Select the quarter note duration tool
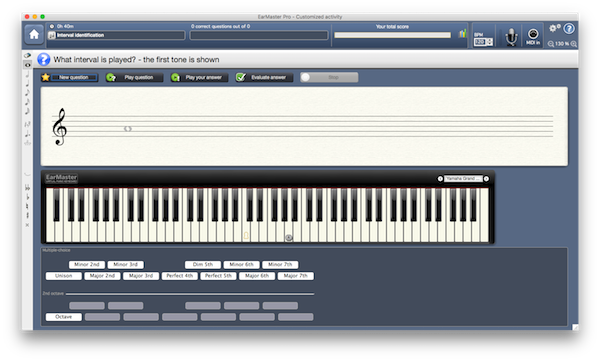Viewport: 600px width, 361px height. click(28, 83)
